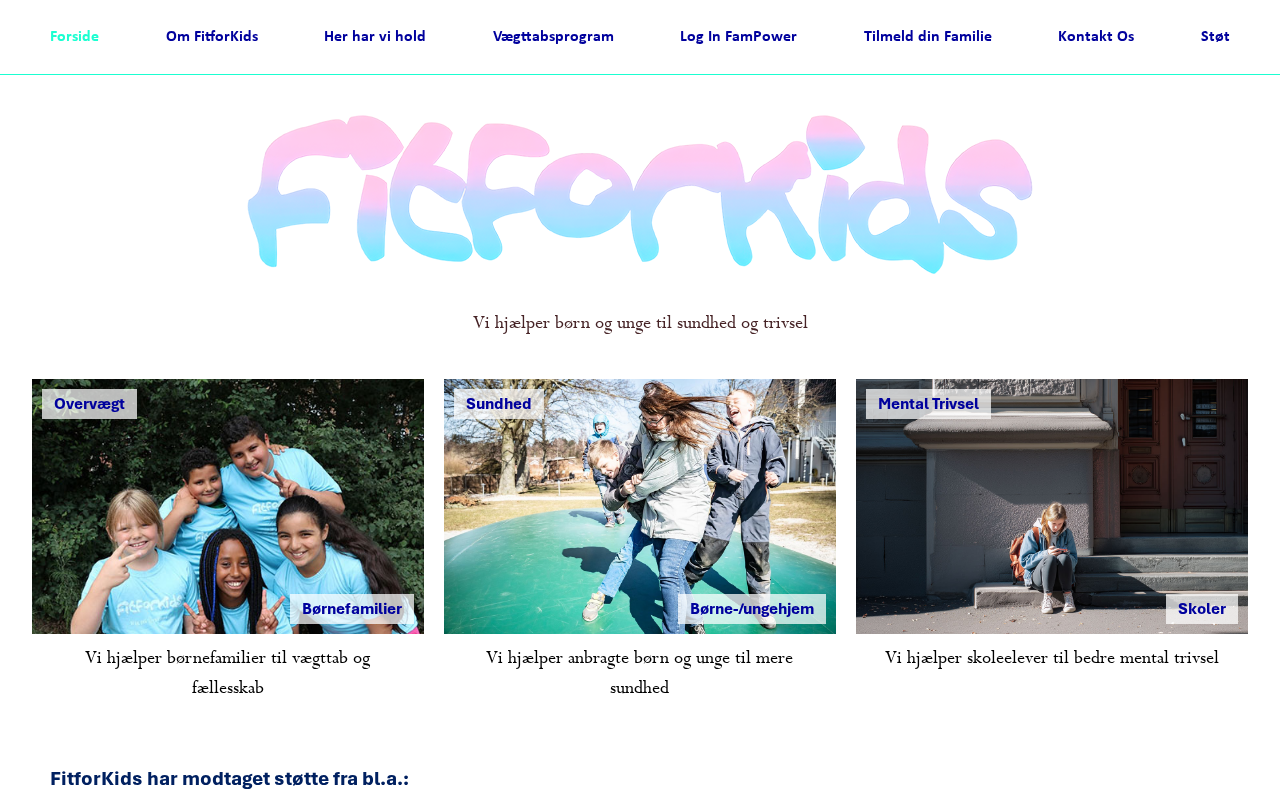Click Tilmeld din Familie in navigation
Image resolution: width=1280 pixels, height=800 pixels.
(928, 37)
